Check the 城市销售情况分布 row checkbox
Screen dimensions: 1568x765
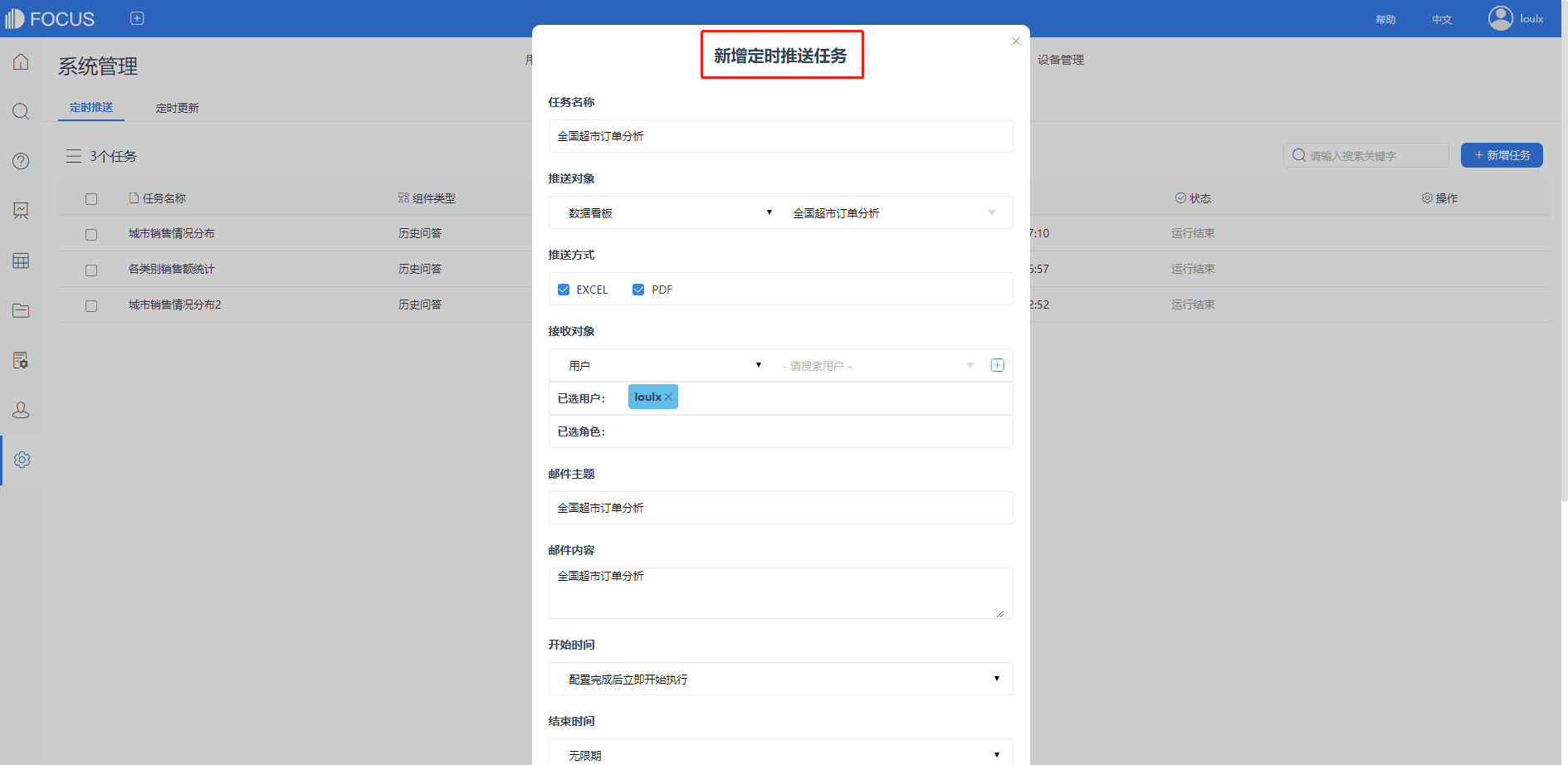91,235
